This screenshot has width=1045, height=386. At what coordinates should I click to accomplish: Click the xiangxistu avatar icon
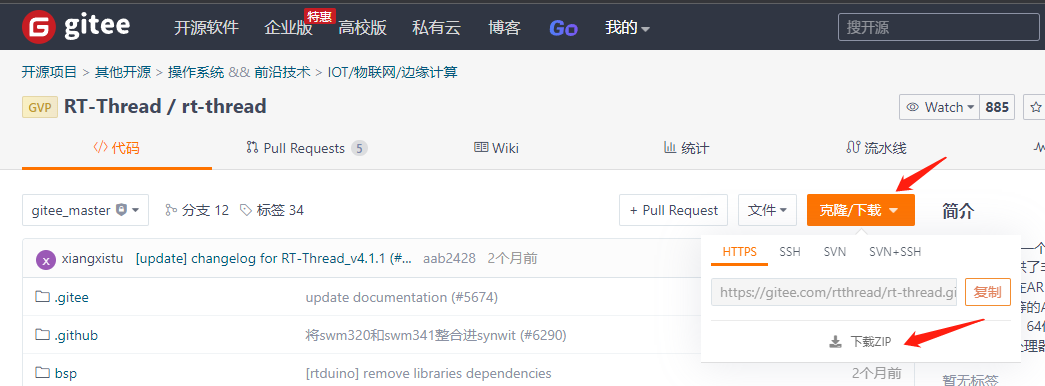tap(46, 259)
